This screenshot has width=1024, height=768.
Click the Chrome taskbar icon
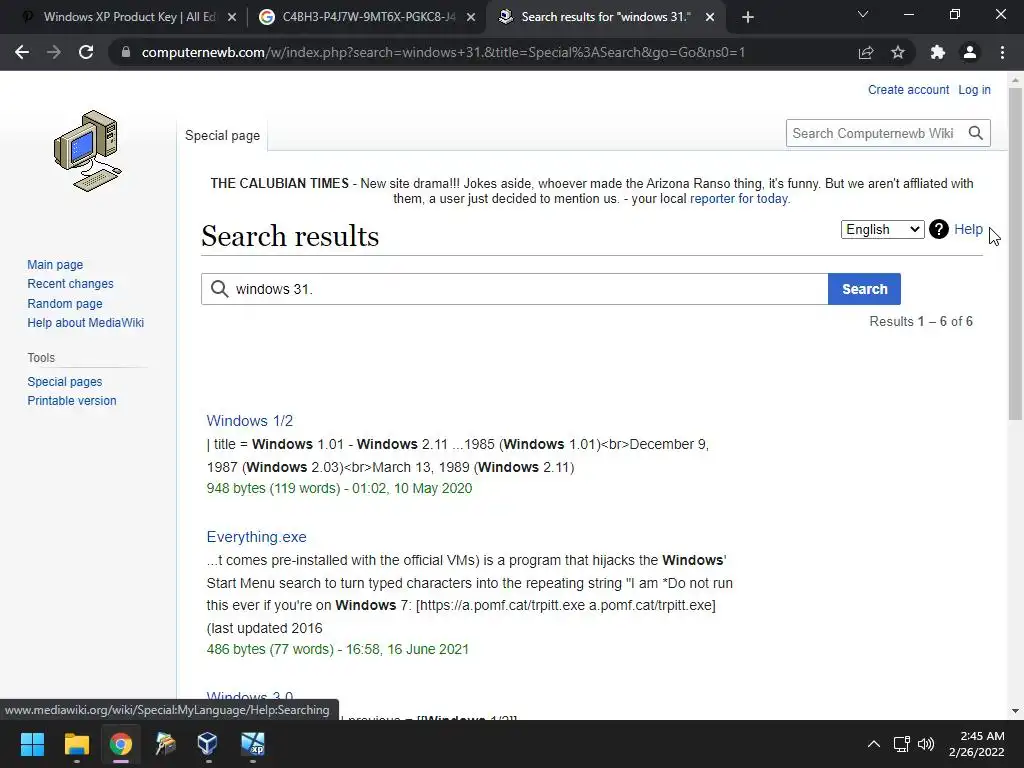click(x=121, y=744)
